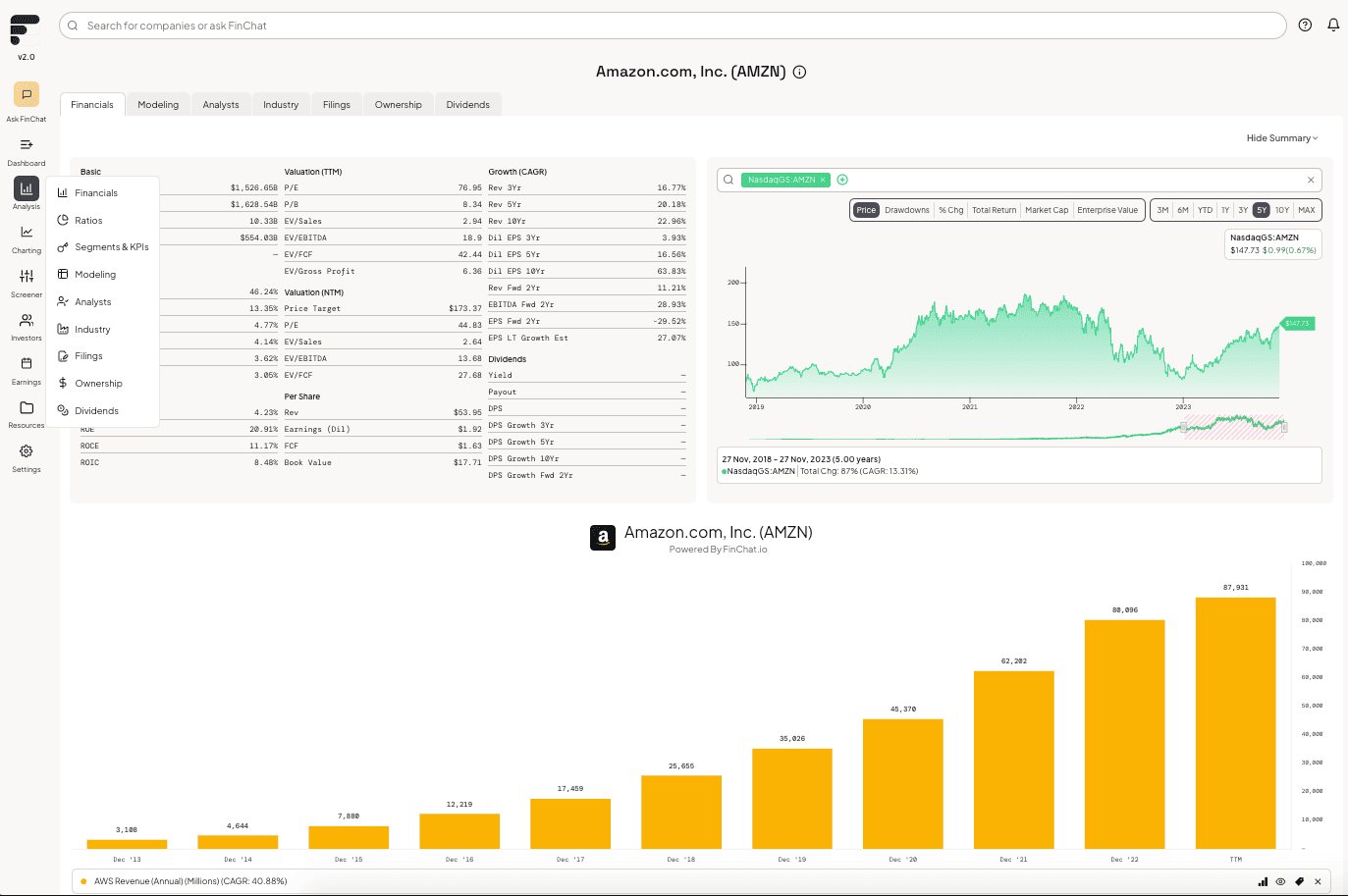
Task: Click the hatched range window in chart navigator
Action: tap(1234, 426)
